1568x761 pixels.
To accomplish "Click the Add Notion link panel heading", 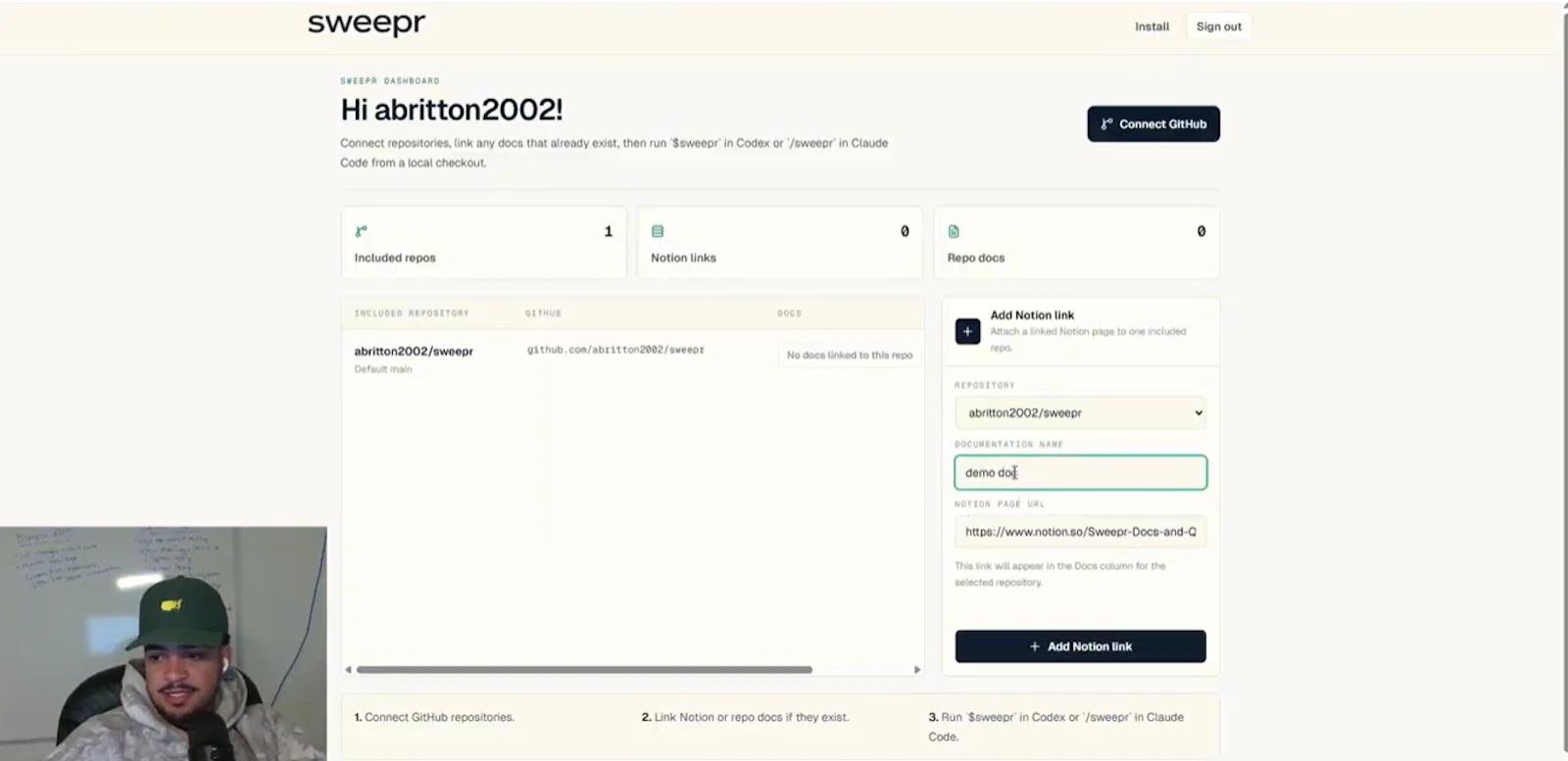I will click(x=1032, y=315).
